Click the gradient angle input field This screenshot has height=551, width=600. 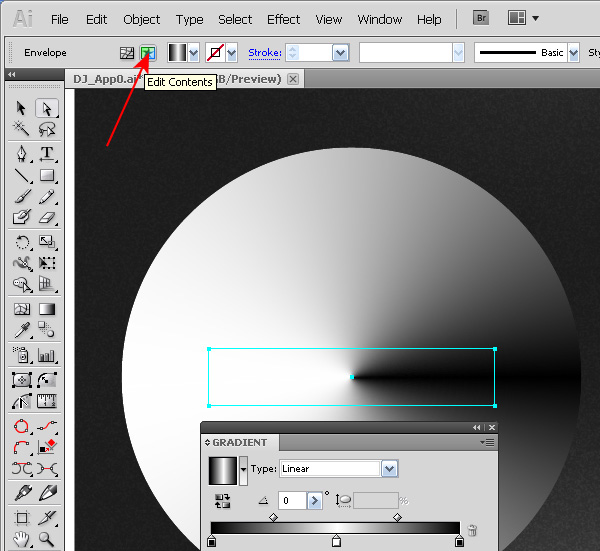click(292, 501)
